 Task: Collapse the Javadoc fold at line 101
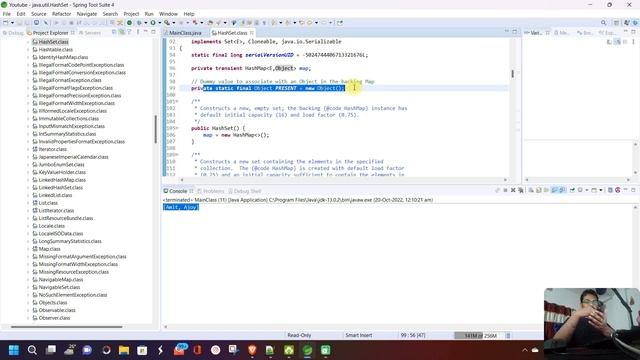(x=177, y=101)
